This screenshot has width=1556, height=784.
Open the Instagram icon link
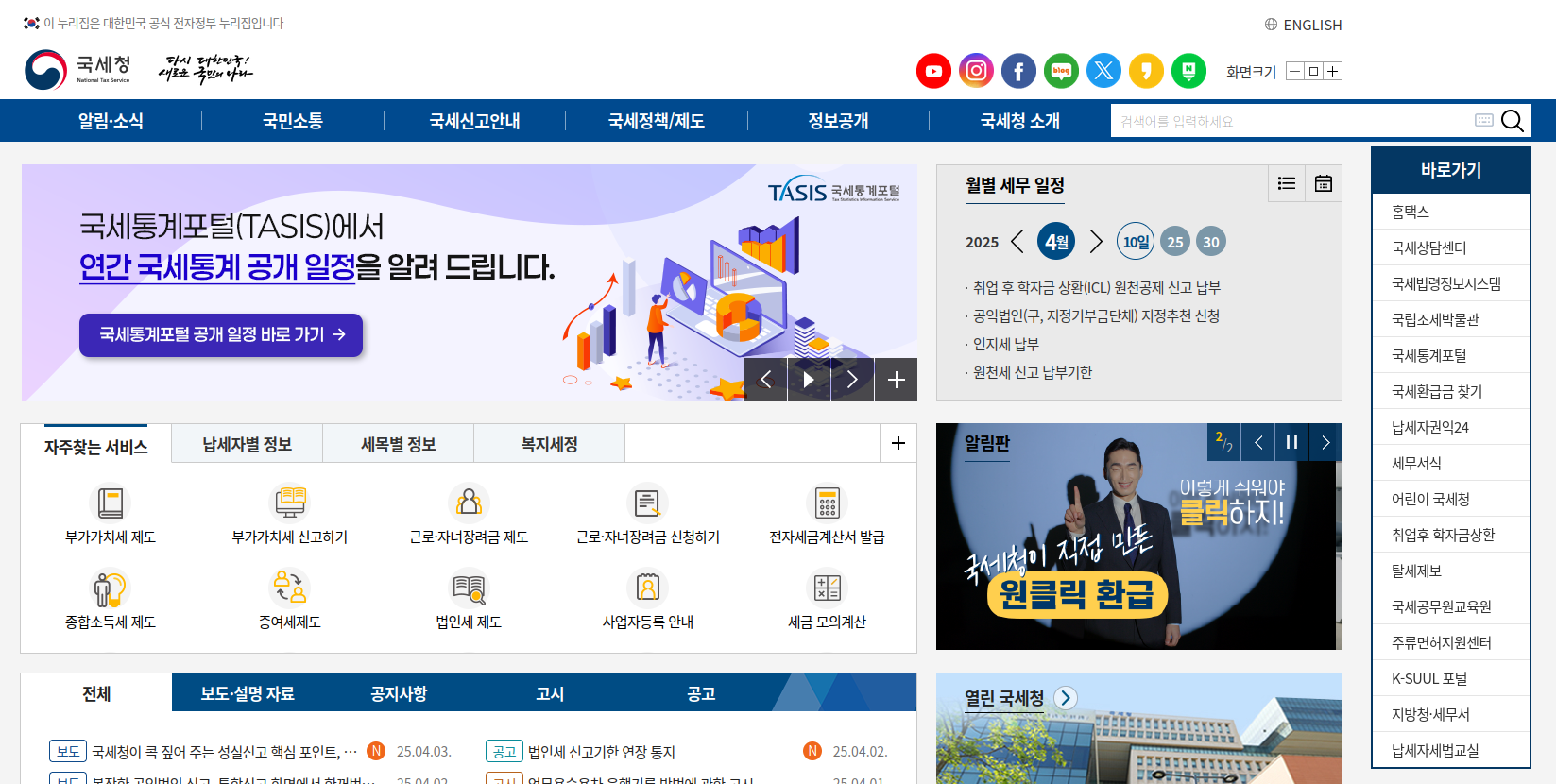point(976,71)
